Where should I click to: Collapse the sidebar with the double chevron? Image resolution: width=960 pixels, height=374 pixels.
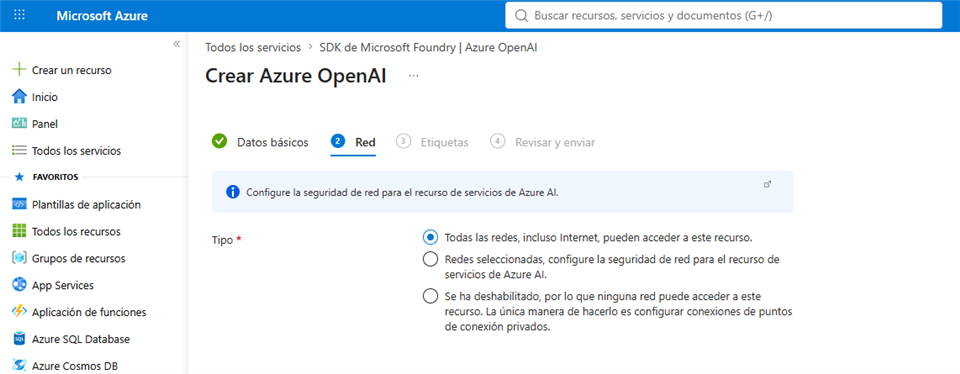point(176,44)
